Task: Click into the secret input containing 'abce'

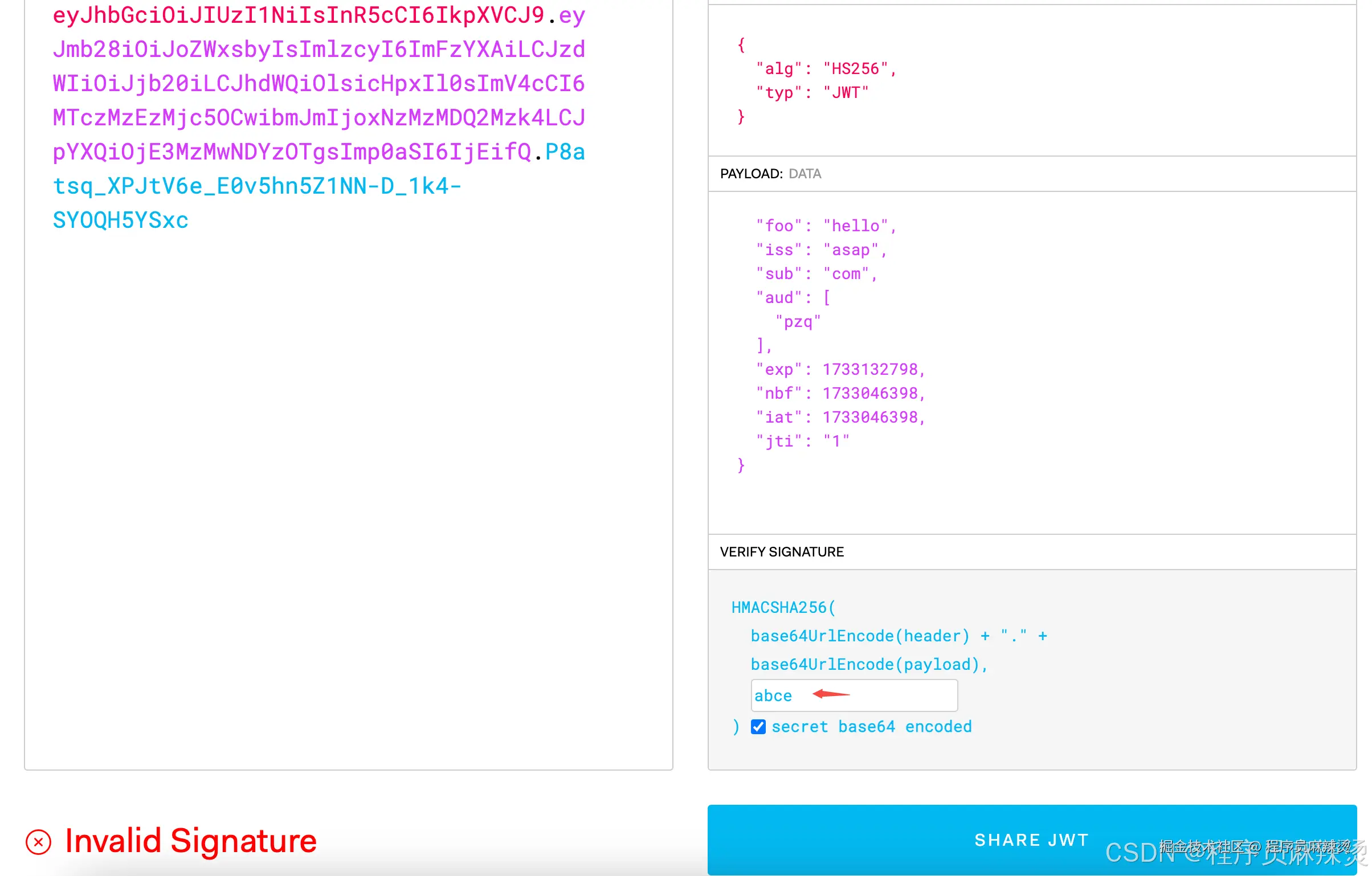Action: coord(889,695)
